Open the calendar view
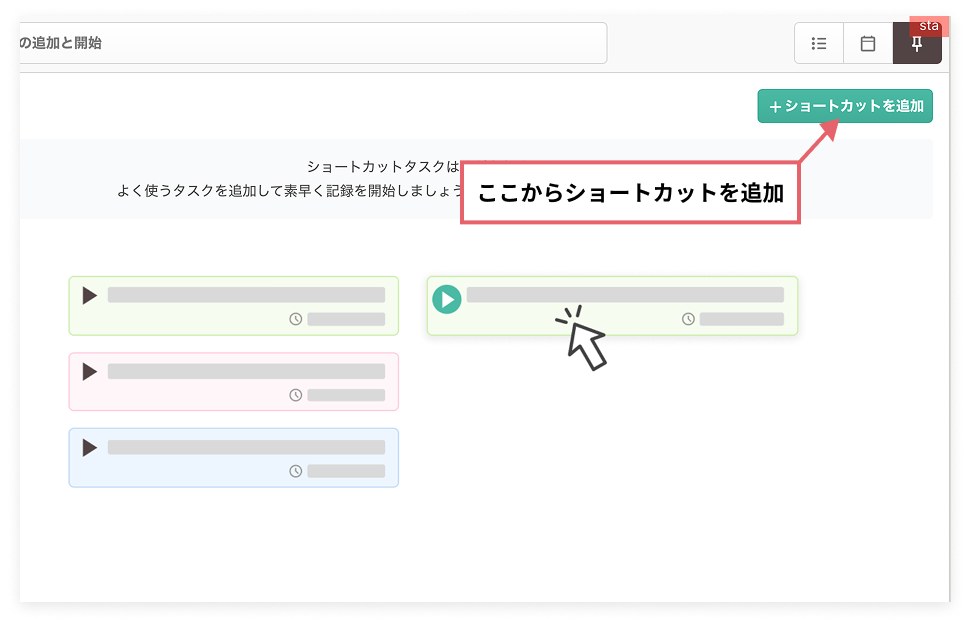Viewport: 971px width, 626px height. pos(867,43)
